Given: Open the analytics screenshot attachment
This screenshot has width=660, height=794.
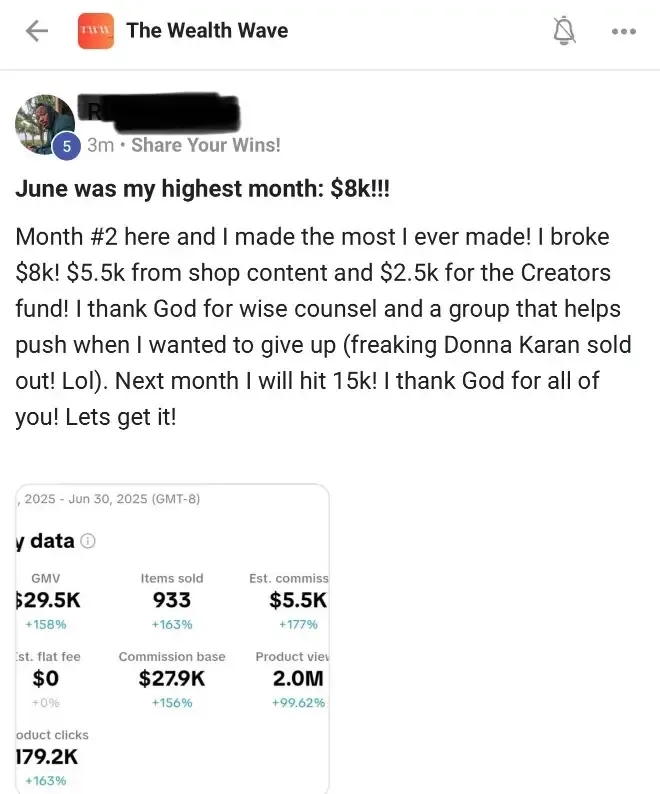Looking at the screenshot, I should (172, 640).
